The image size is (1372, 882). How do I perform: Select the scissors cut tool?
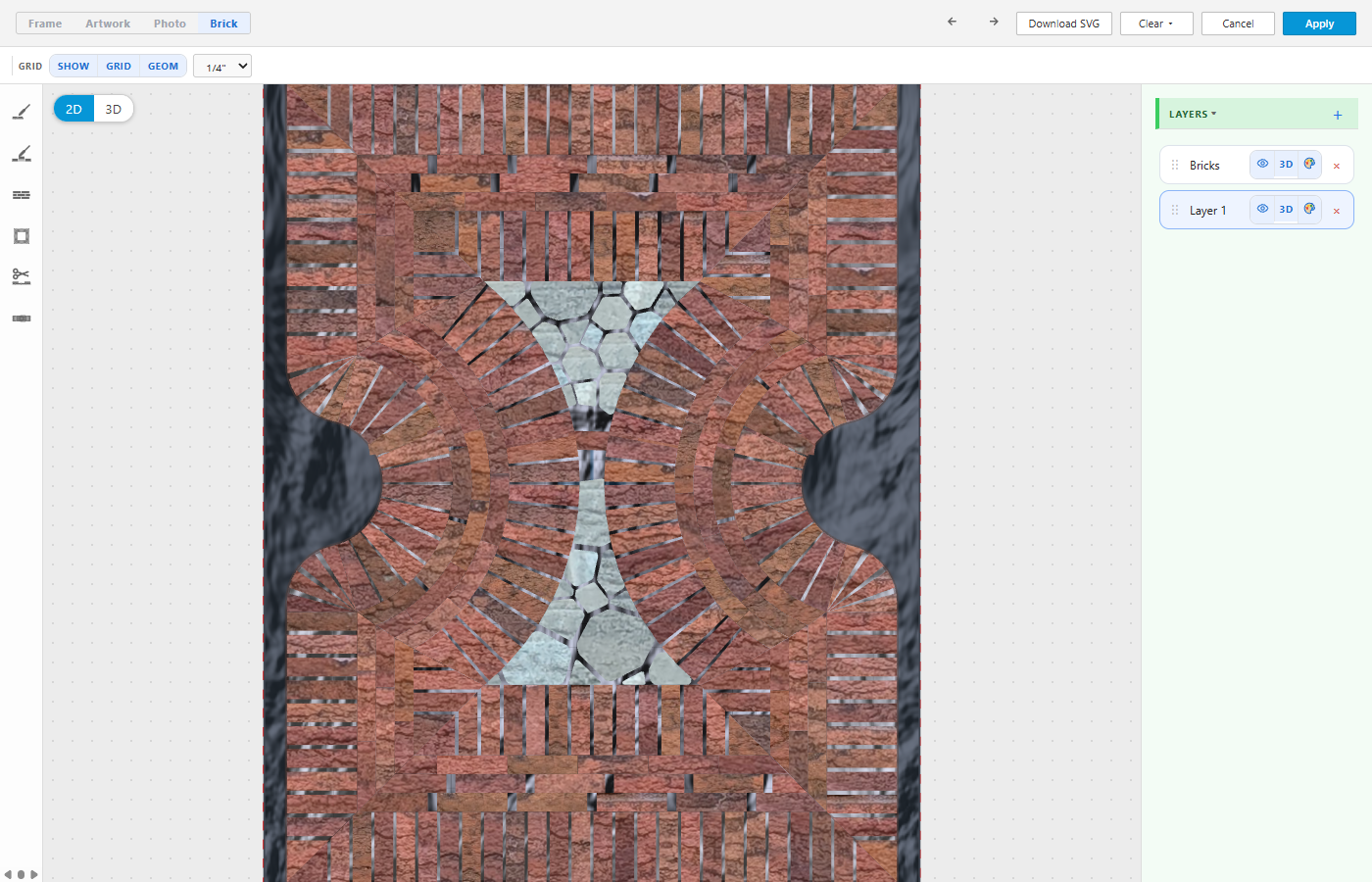tap(22, 277)
